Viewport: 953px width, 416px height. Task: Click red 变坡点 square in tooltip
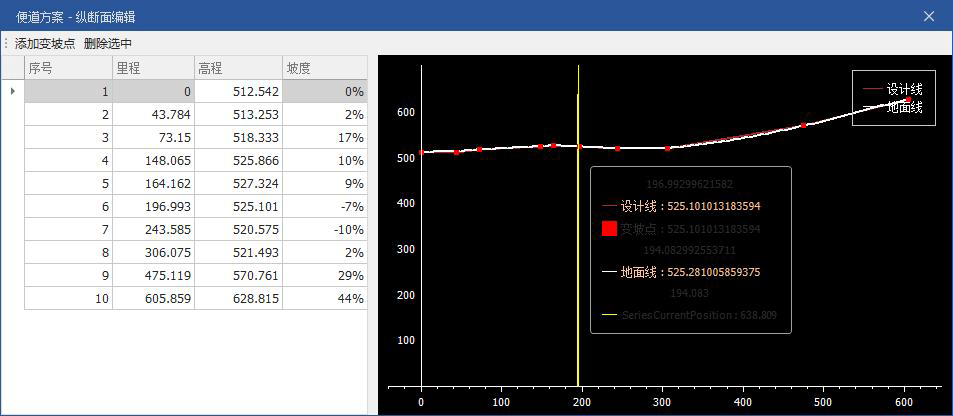pyautogui.click(x=610, y=229)
